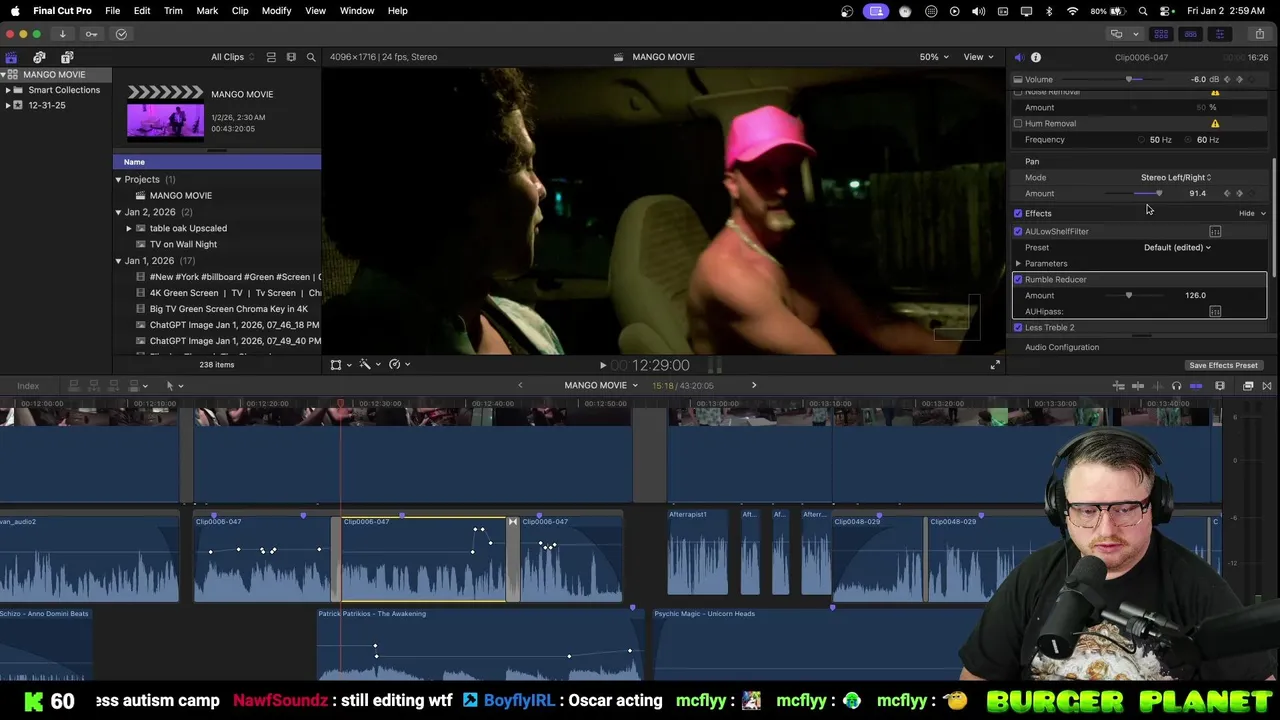The height and width of the screenshot is (720, 1280).
Task: Open the Titles and Generators sidebar
Action: (67, 57)
